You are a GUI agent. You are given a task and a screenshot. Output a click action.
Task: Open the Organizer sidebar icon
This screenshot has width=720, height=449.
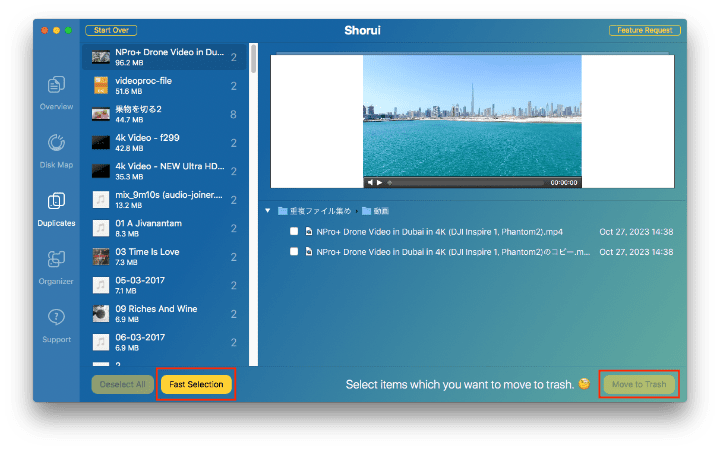[x=56, y=259]
